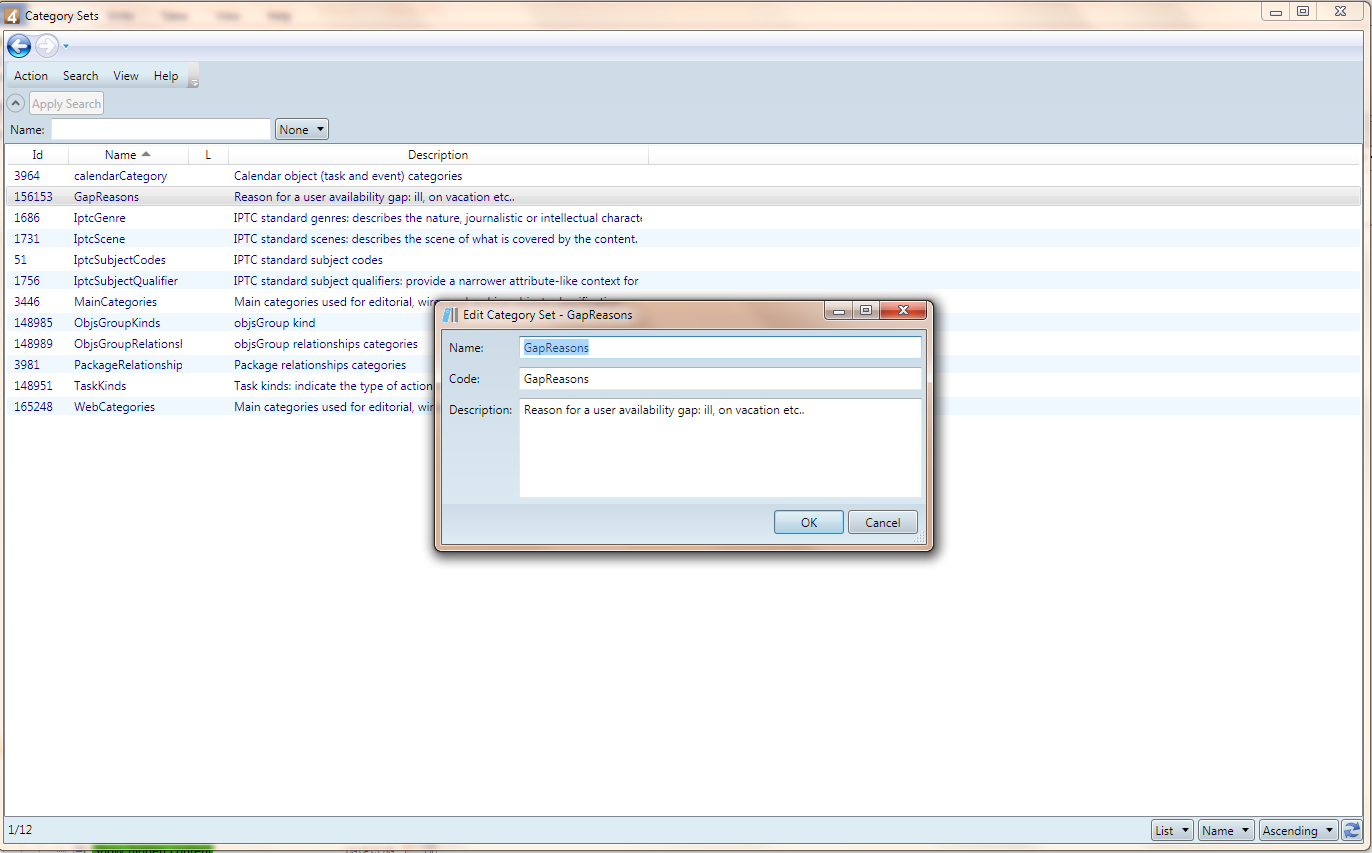The height and width of the screenshot is (853, 1372).
Task: Click the toolbar overflow grip after Help
Action: (x=194, y=77)
